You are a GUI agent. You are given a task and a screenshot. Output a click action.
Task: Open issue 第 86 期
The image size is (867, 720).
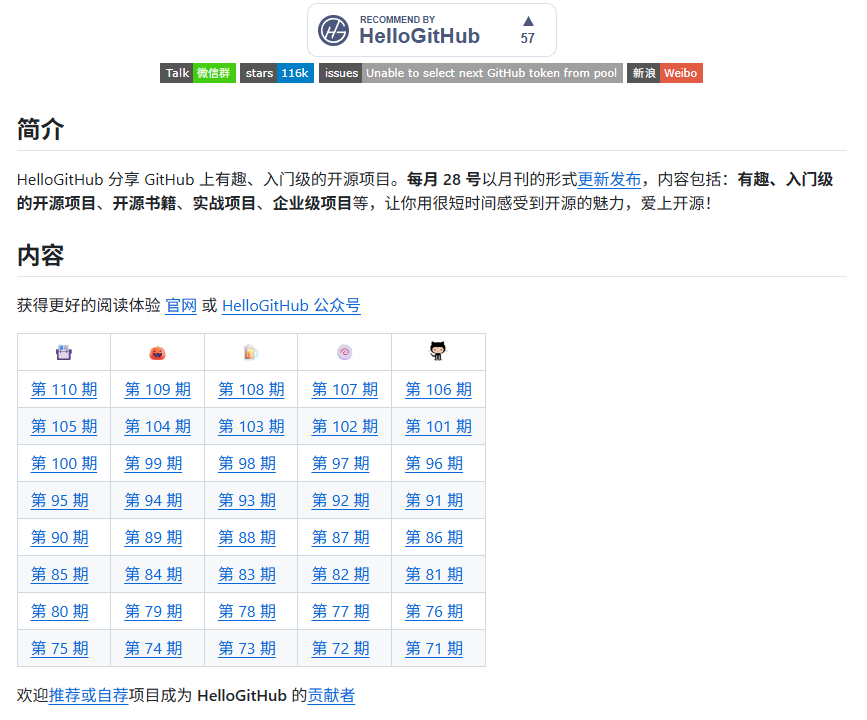click(434, 538)
